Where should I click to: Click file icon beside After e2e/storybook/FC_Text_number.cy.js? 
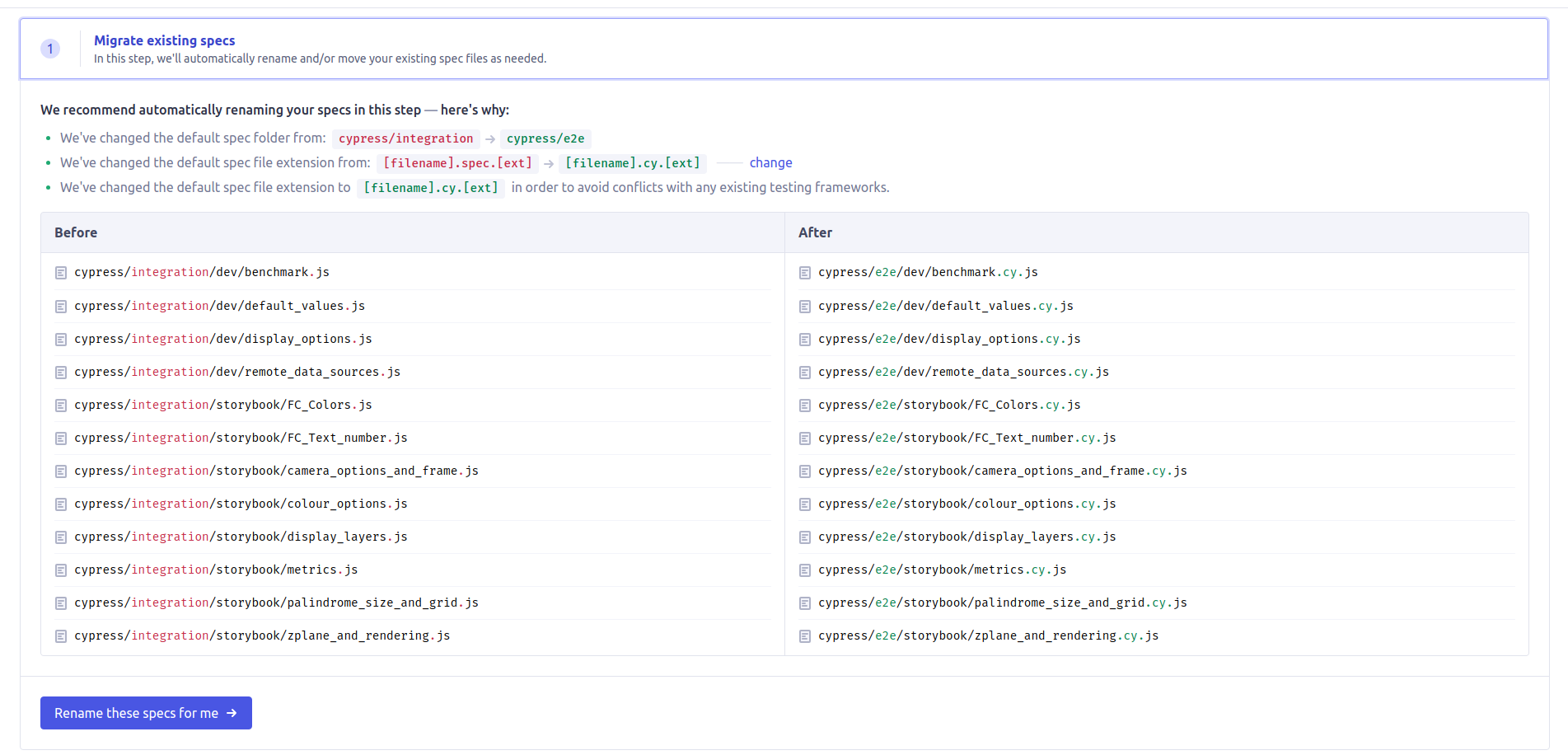pos(805,438)
